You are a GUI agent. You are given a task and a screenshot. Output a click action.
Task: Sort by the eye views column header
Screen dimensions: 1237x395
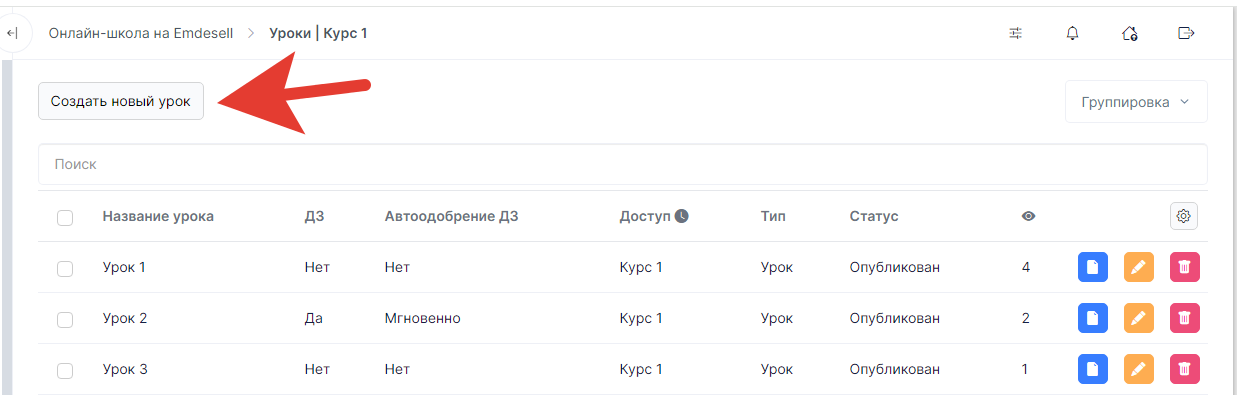[x=1028, y=216]
